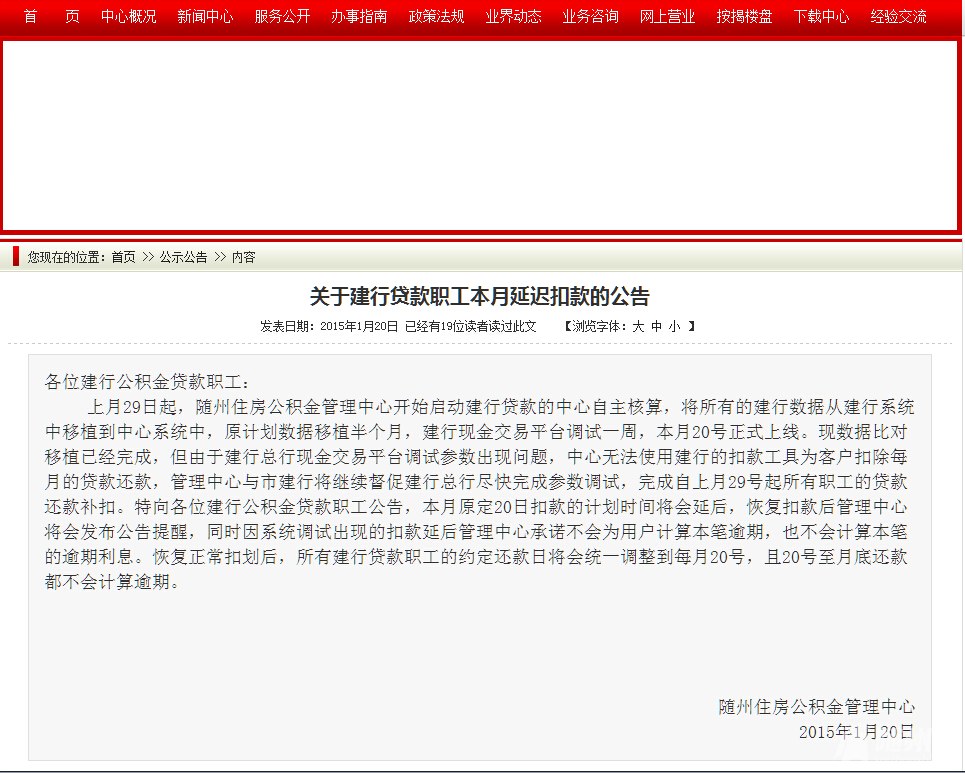Select 业务咨询 in the top menu
Screen dimensions: 965x773
590,17
